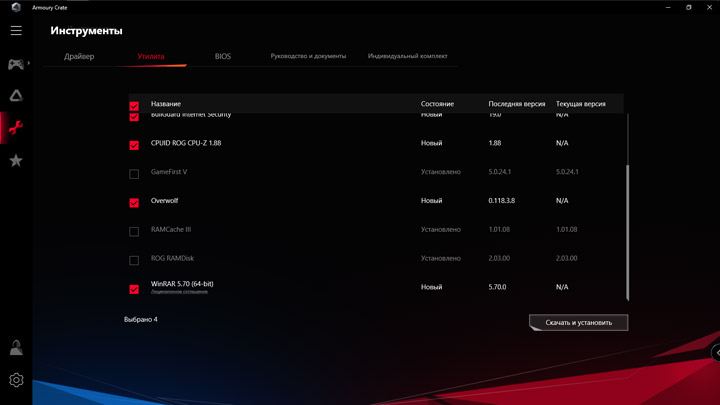Image resolution: width=720 pixels, height=405 pixels.
Task: Expand the side panel arrow at right edge
Action: point(716,353)
